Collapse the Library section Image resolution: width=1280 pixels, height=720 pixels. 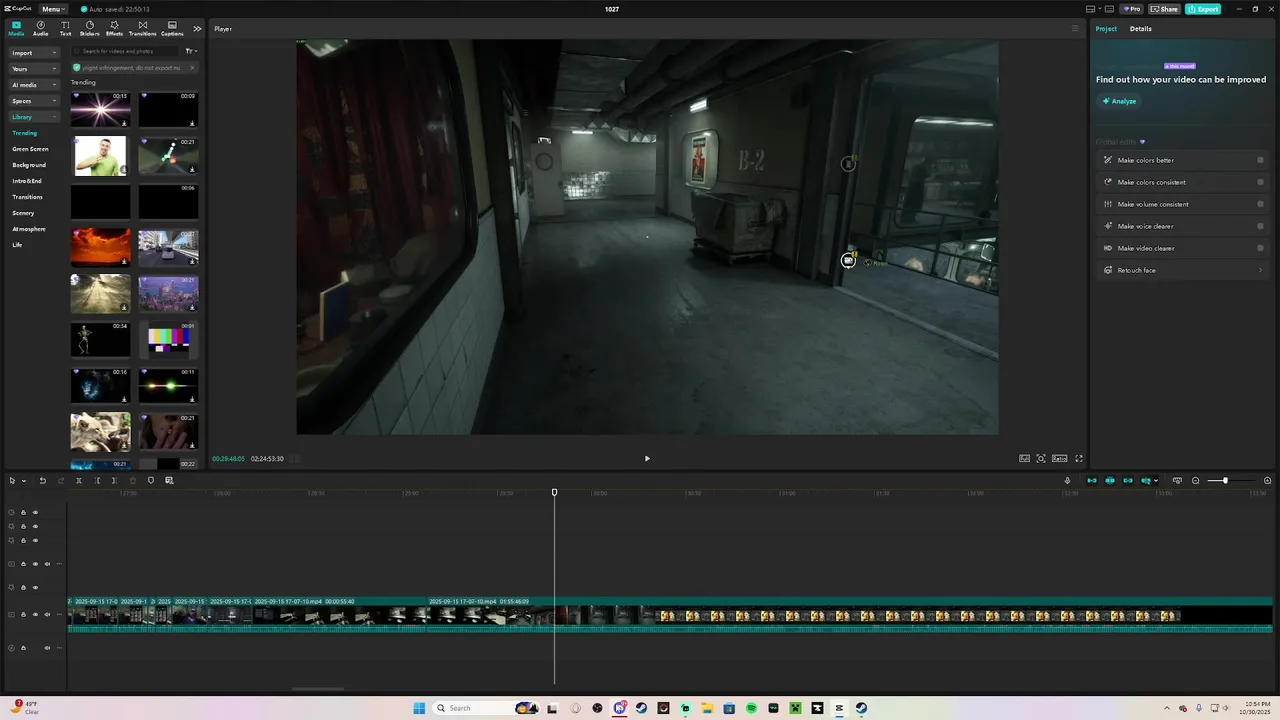tap(34, 117)
